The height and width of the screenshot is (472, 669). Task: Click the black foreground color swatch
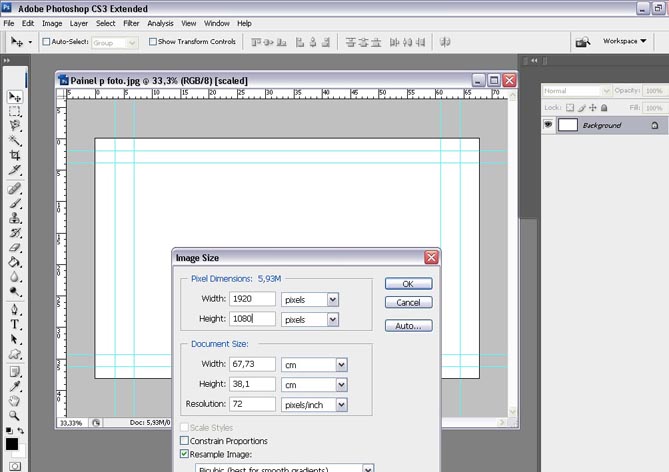point(11,444)
